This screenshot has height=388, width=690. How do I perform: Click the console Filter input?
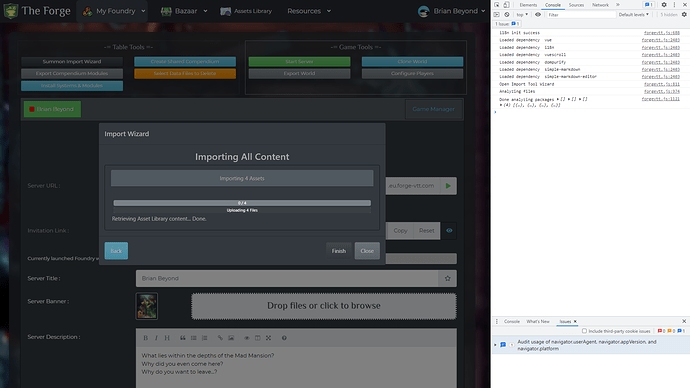click(x=581, y=15)
